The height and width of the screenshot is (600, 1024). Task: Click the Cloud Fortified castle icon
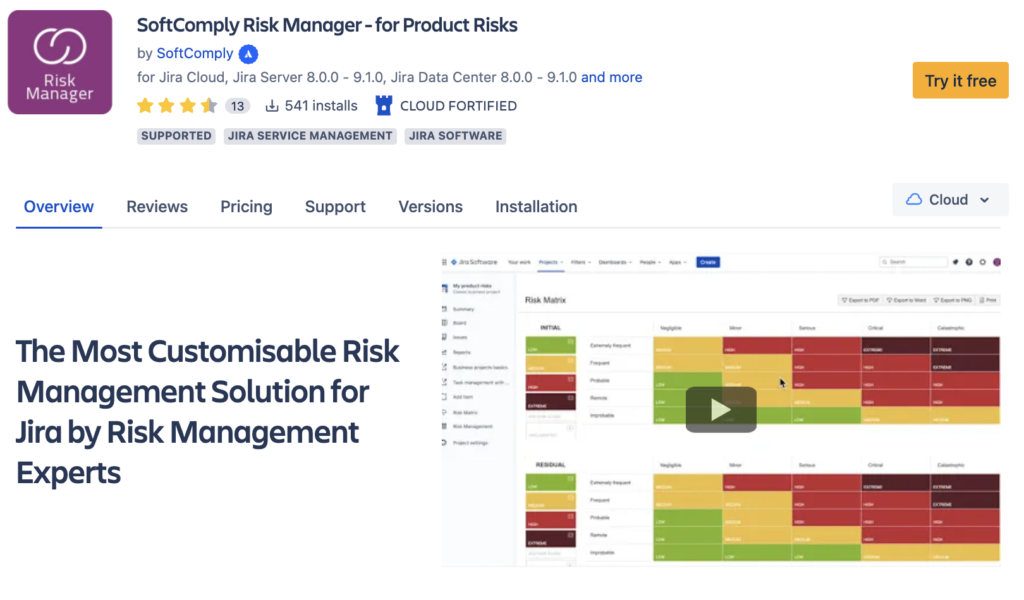(384, 106)
